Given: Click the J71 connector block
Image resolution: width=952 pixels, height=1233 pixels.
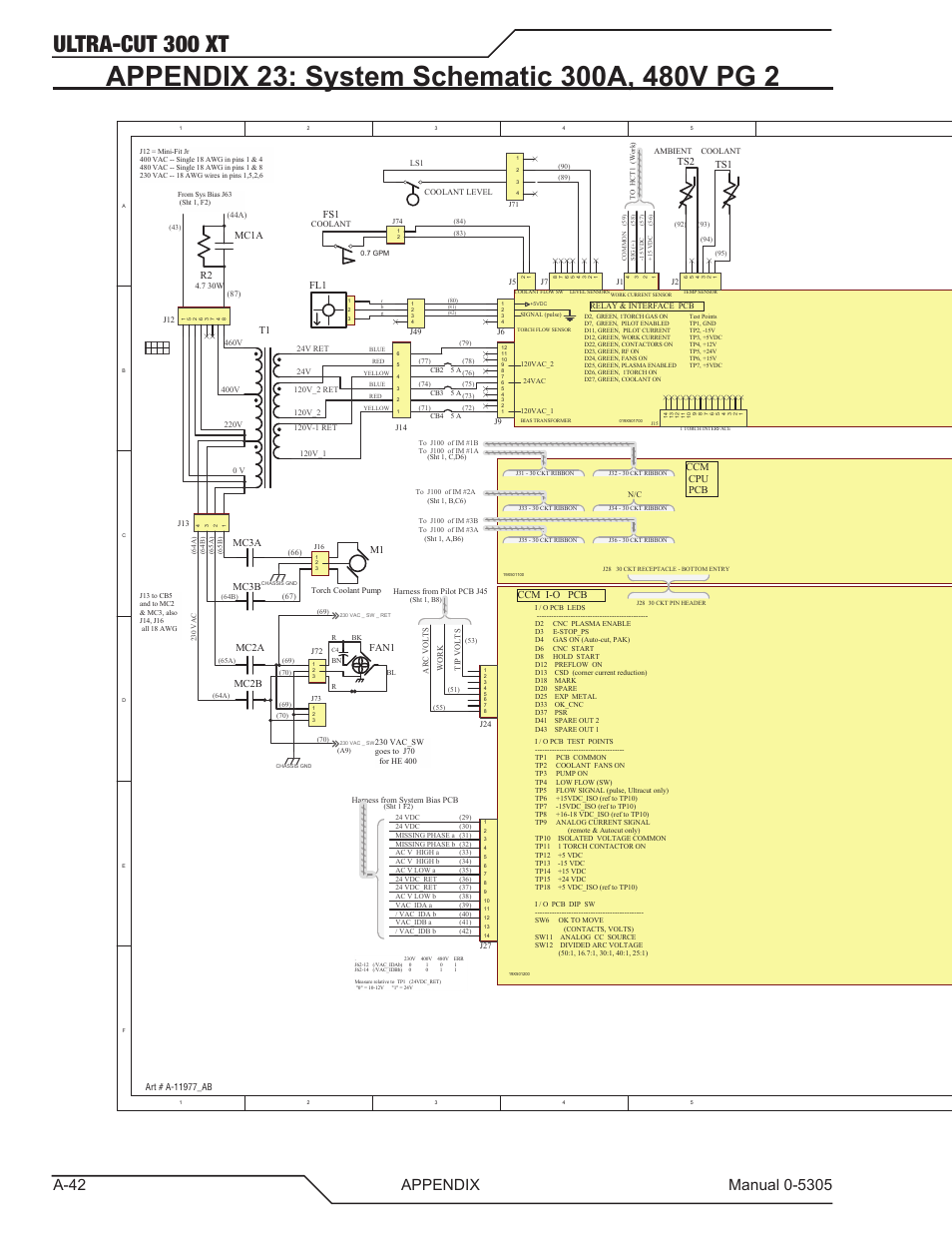Looking at the screenshot, I should 515,177.
